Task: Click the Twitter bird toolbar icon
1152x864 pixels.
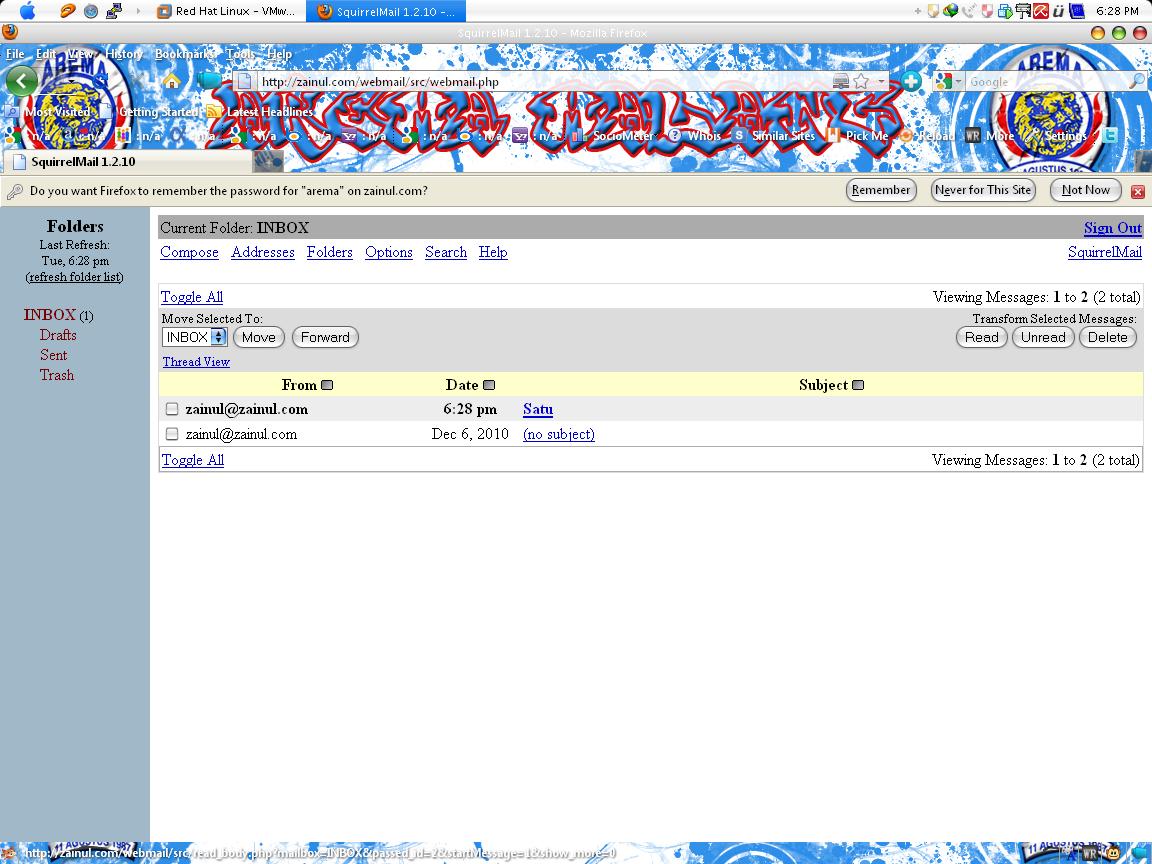Action: click(x=1110, y=135)
